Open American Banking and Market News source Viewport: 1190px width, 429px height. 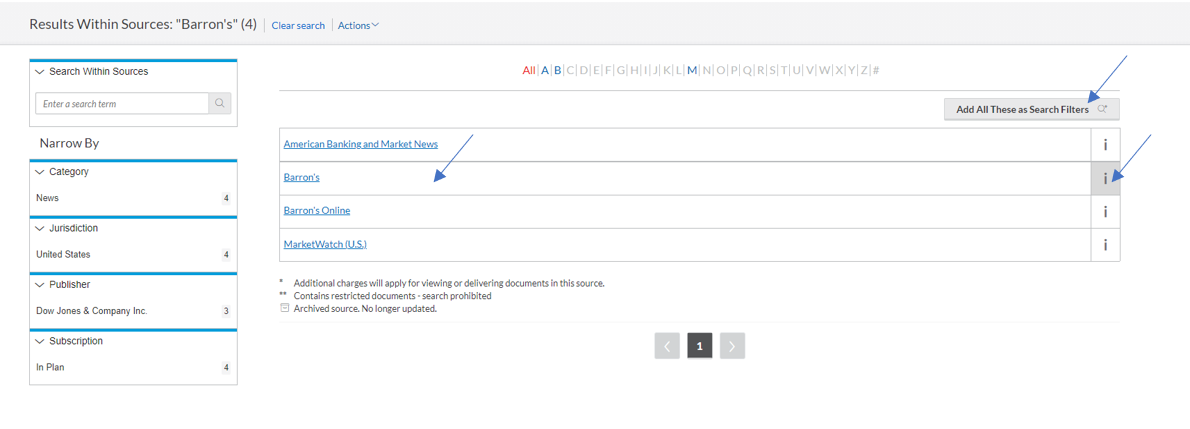[x=360, y=144]
